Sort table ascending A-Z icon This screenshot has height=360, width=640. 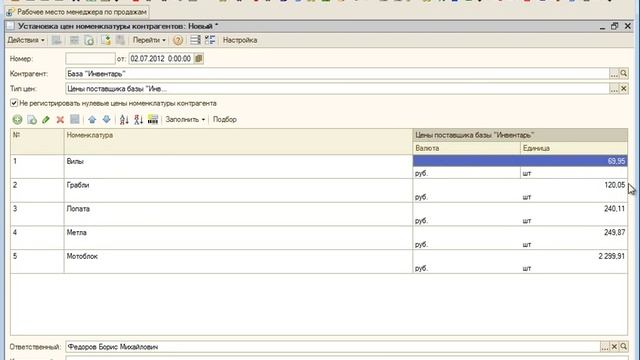[x=124, y=120]
